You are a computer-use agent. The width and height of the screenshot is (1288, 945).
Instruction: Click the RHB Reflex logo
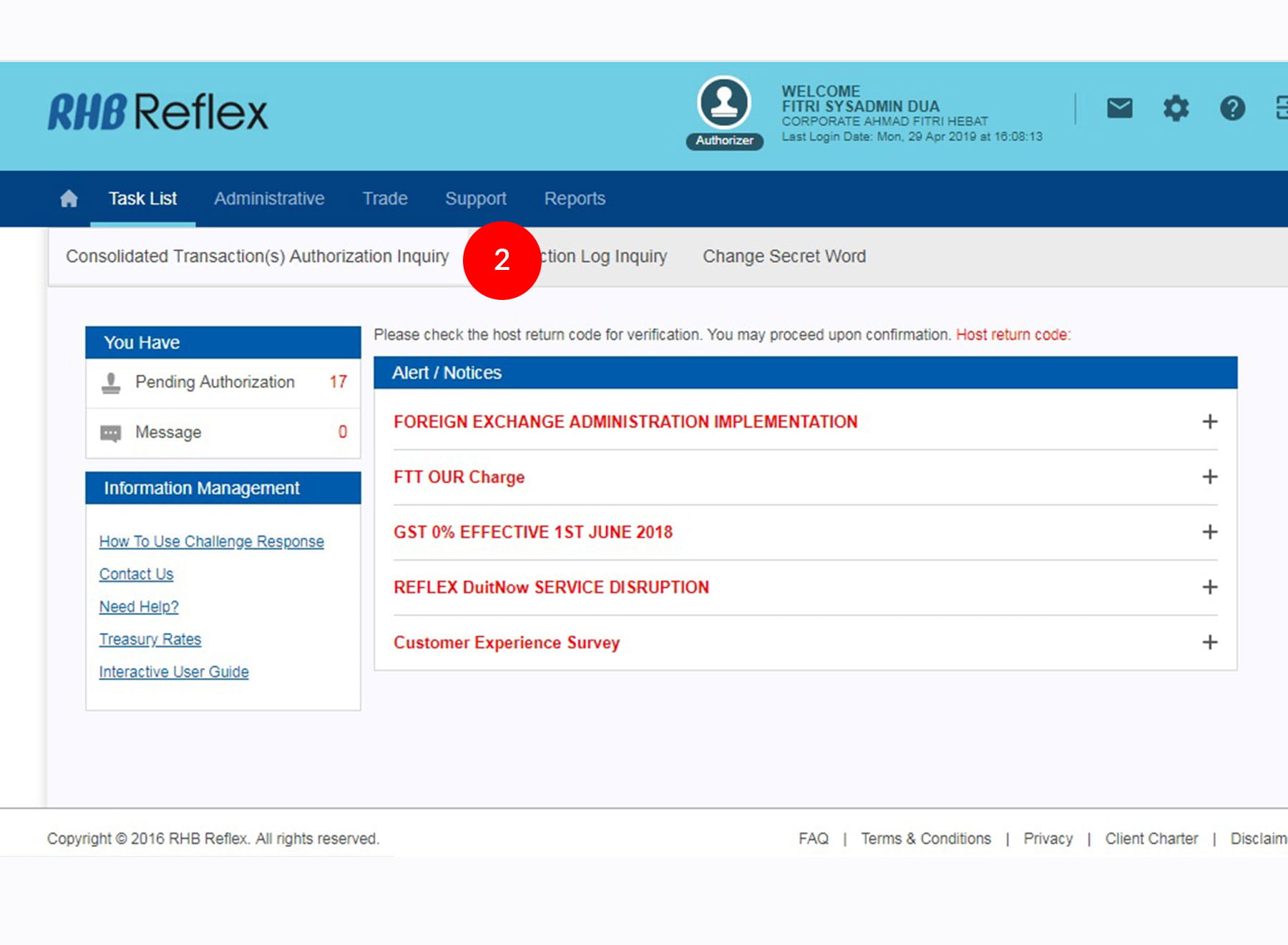point(158,112)
